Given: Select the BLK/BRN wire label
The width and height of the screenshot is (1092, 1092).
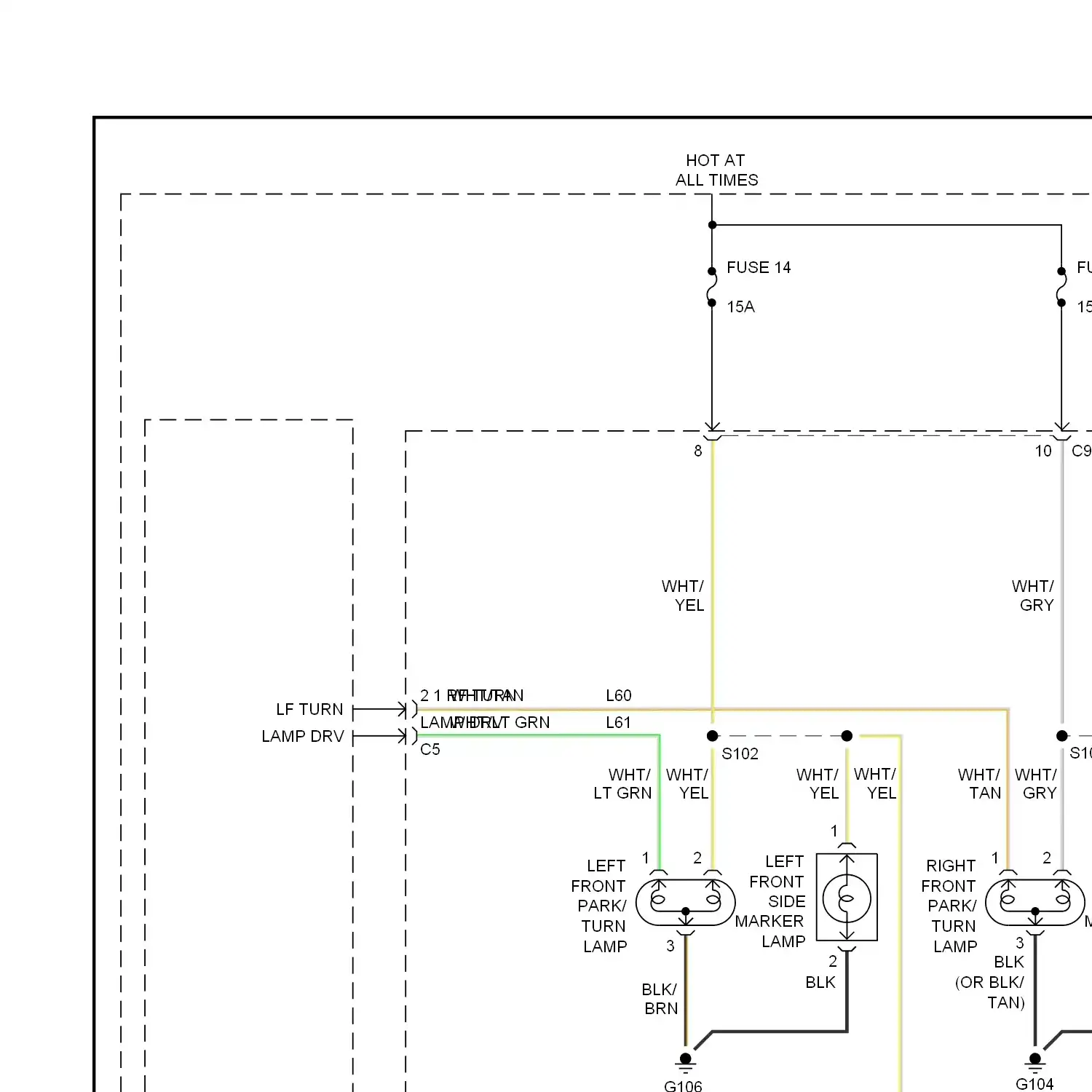Looking at the screenshot, I should click(660, 999).
